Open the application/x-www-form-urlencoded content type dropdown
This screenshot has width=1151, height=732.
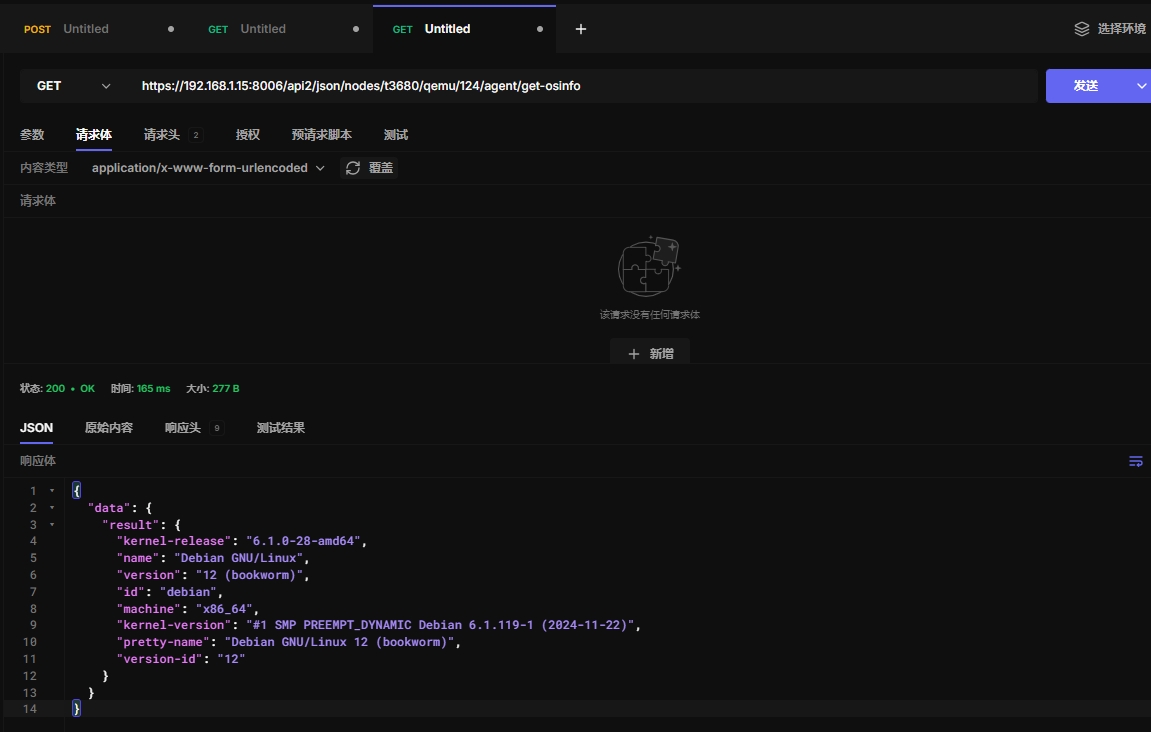(x=208, y=168)
